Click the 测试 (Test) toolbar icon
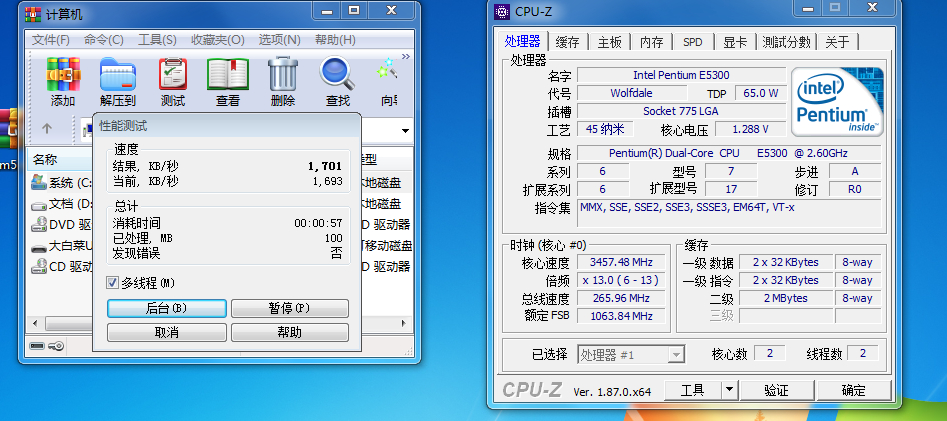This screenshot has height=421, width=947. 173,74
